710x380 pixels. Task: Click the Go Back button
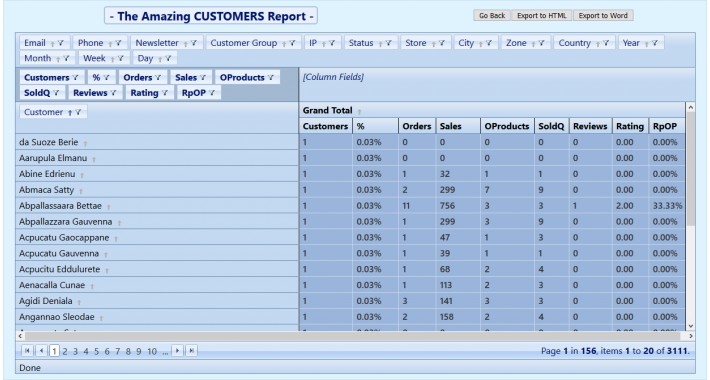point(492,15)
